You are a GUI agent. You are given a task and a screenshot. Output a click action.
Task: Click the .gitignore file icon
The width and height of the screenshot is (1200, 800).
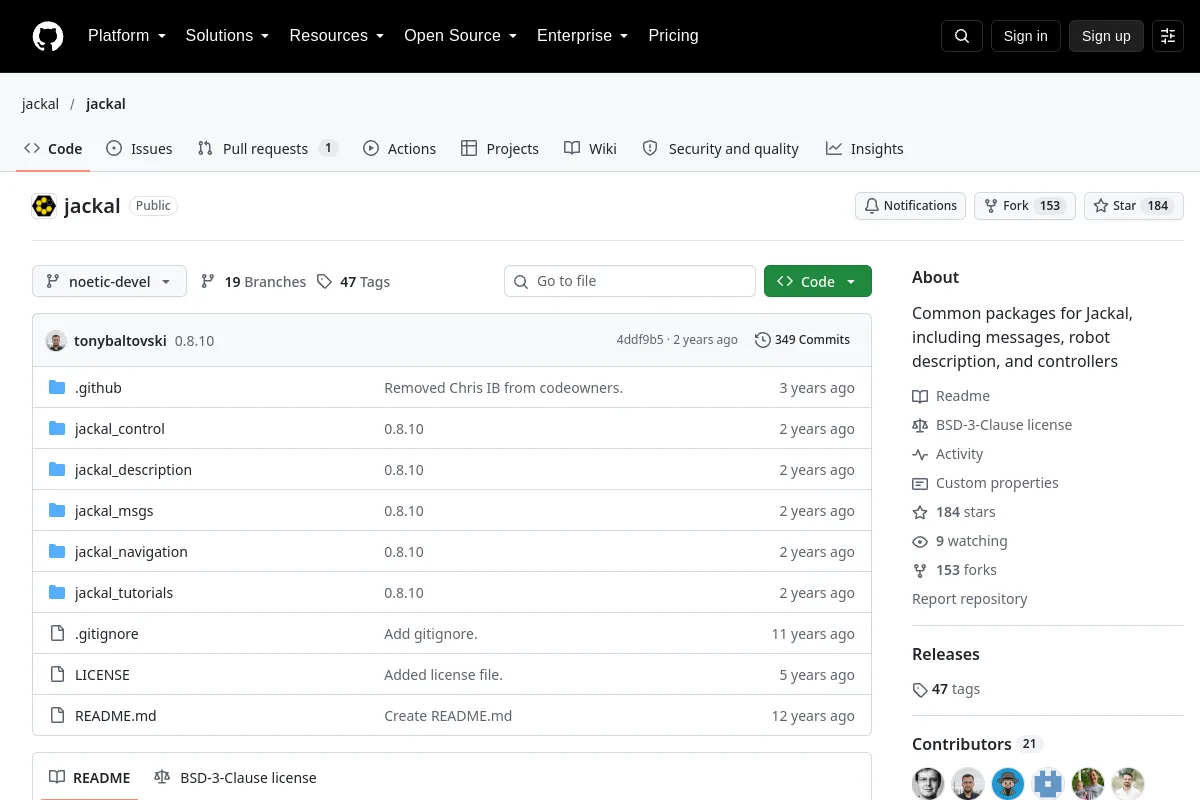pos(57,634)
